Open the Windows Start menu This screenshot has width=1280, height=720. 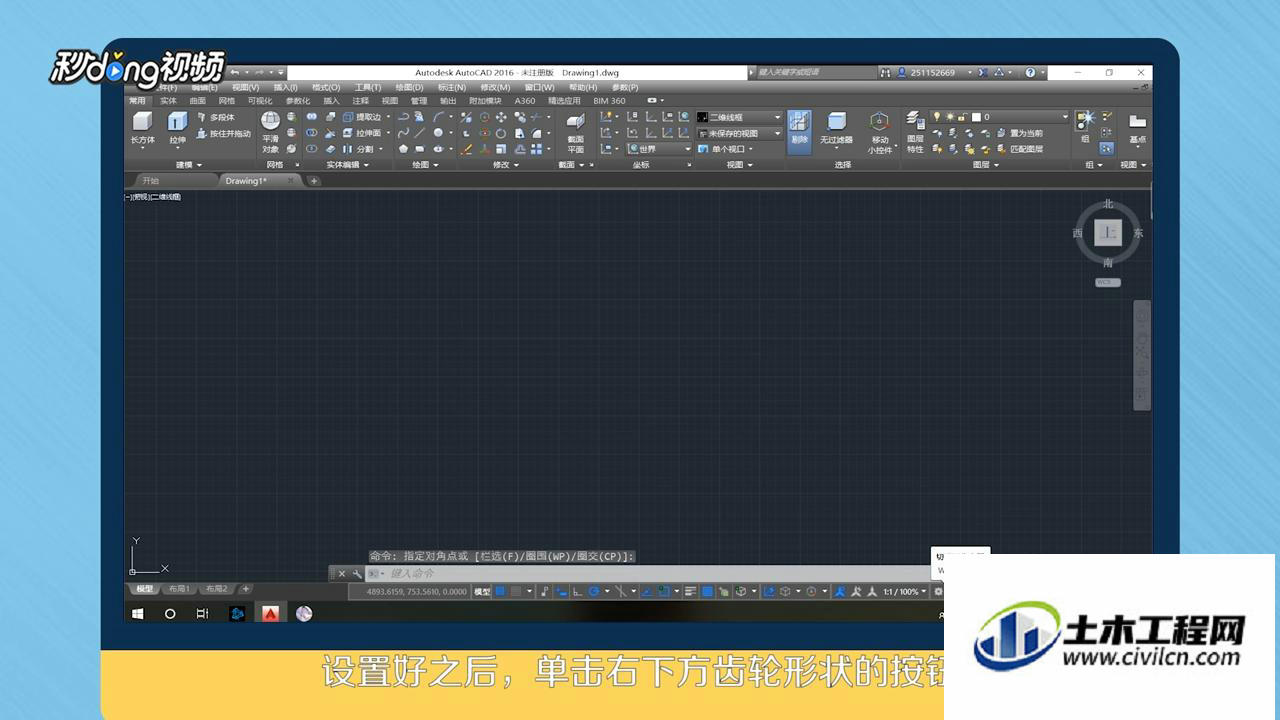click(137, 613)
